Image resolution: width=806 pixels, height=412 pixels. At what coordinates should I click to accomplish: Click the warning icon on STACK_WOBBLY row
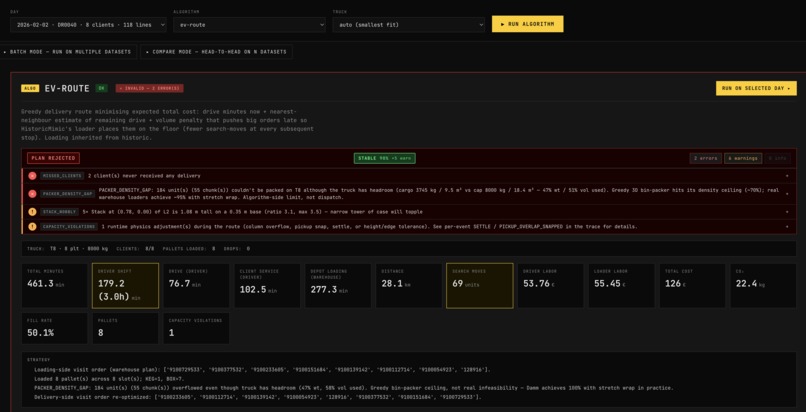(32, 212)
